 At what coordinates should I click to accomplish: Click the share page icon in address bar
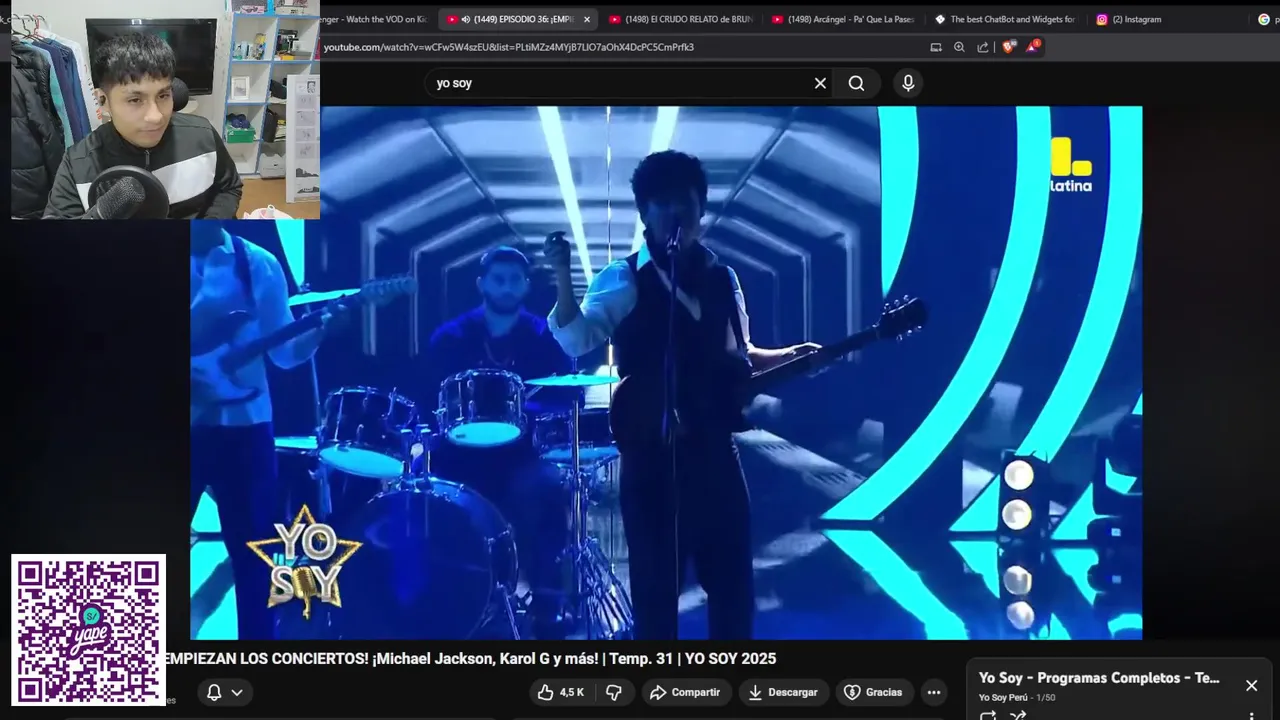(983, 47)
